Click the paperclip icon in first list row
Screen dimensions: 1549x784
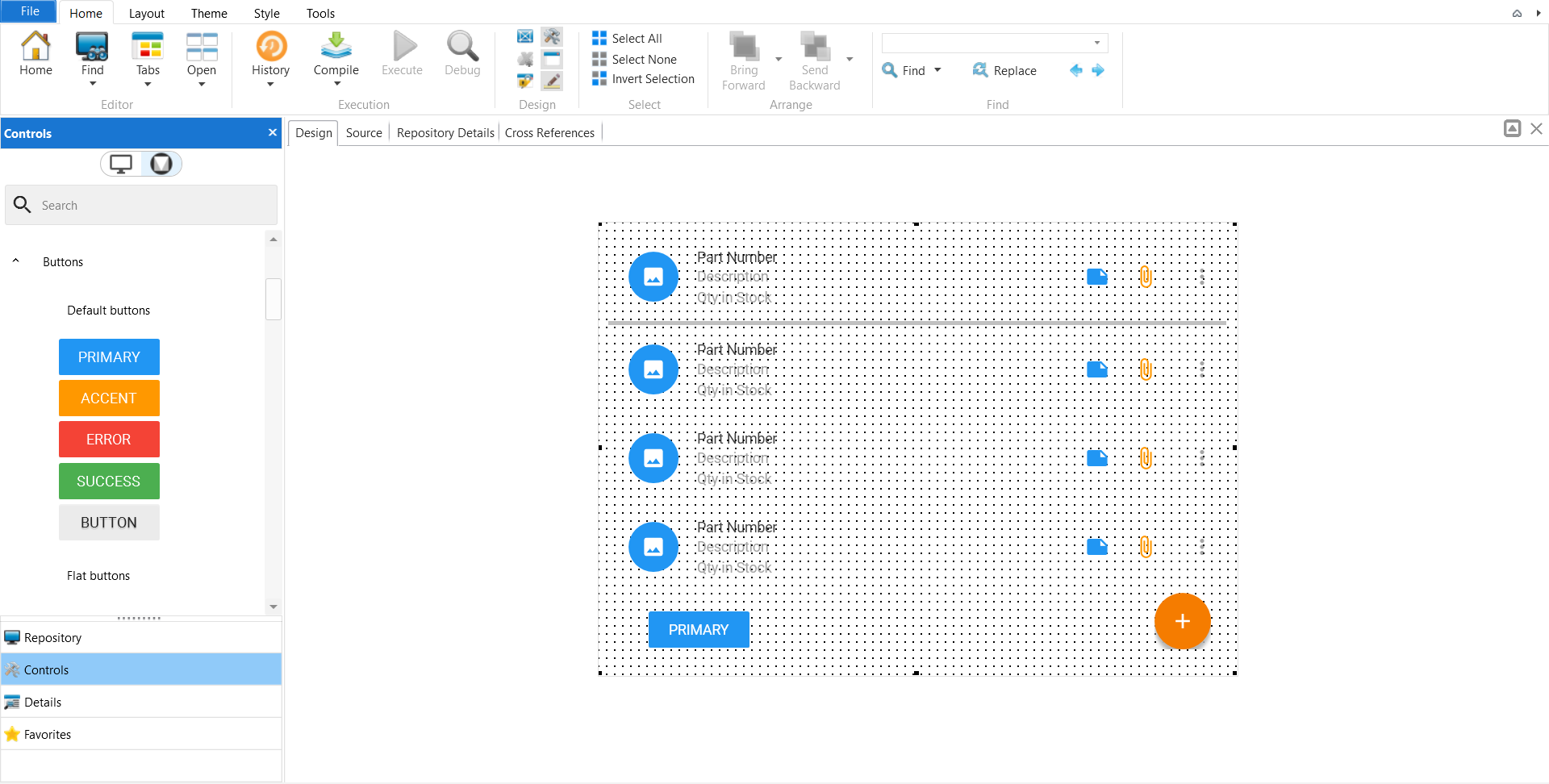1145,277
